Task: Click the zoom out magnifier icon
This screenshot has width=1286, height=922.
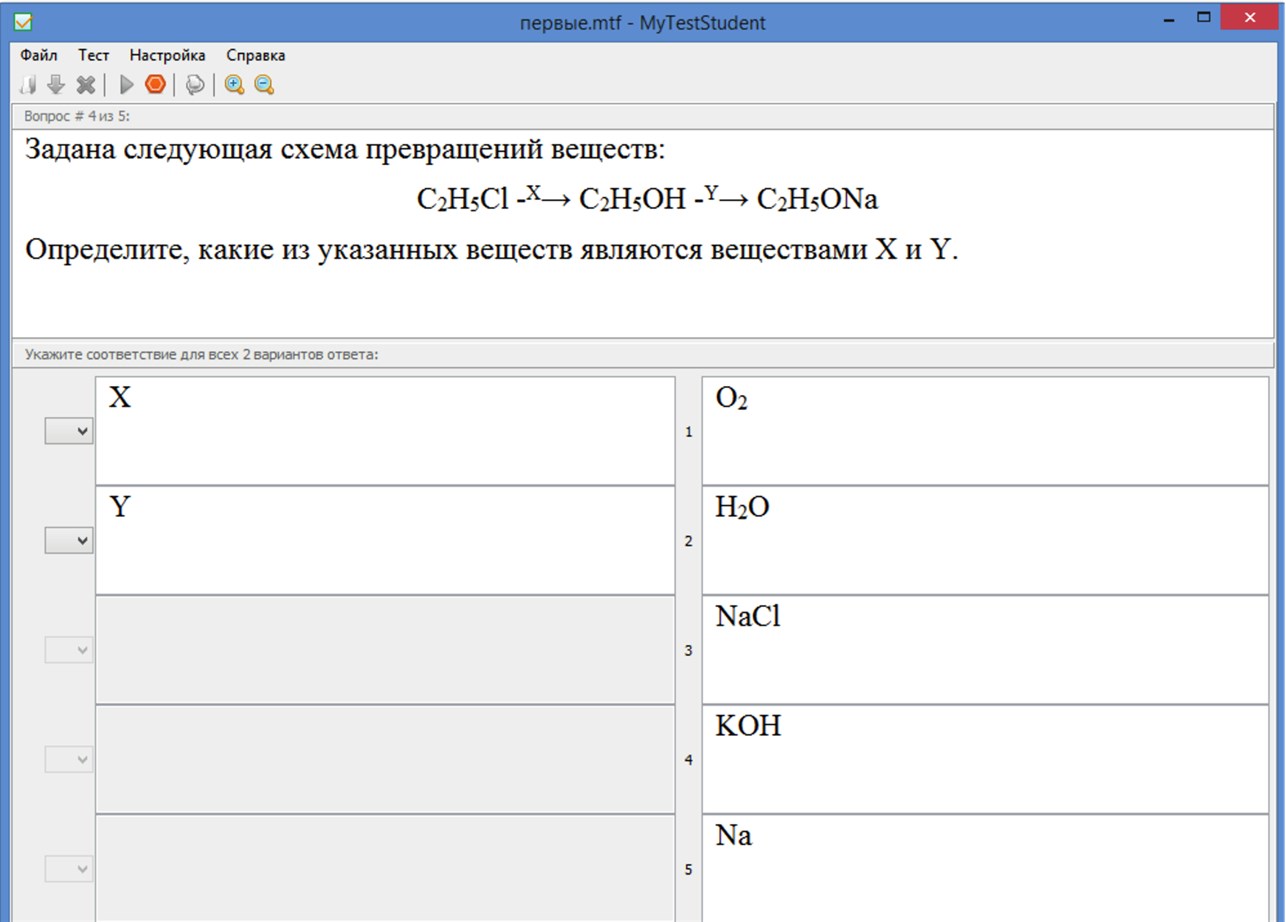Action: point(264,85)
